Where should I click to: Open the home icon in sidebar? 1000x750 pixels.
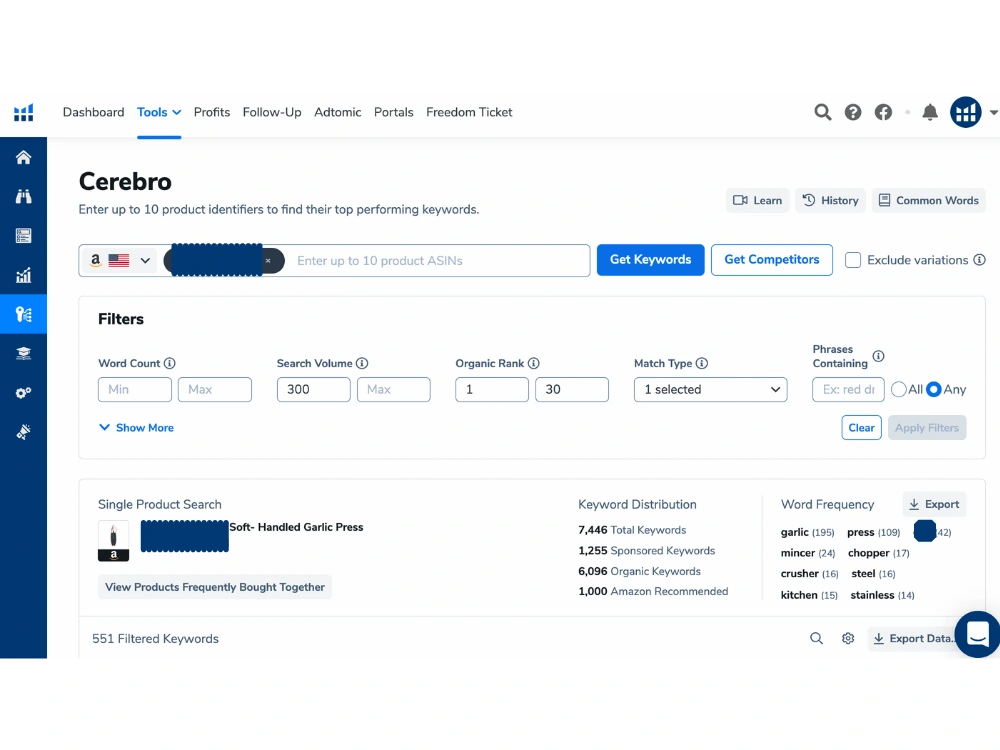pos(24,158)
